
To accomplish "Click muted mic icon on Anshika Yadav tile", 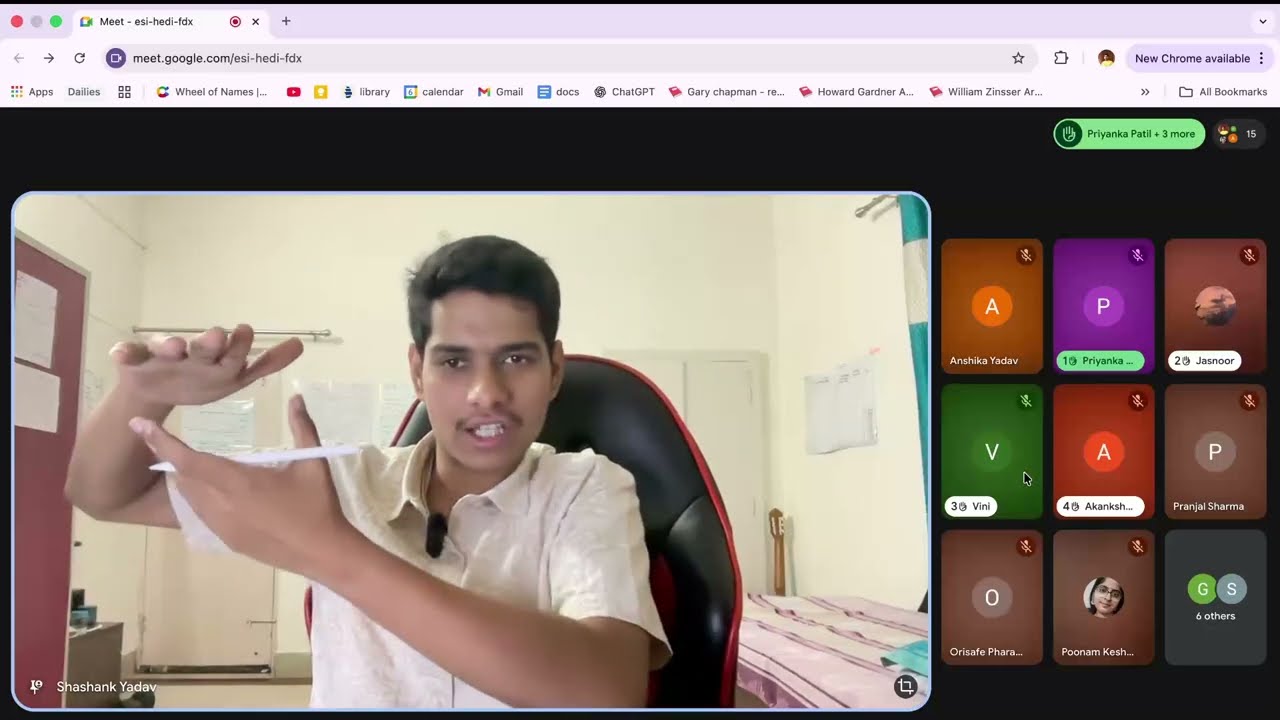I will pos(1026,256).
